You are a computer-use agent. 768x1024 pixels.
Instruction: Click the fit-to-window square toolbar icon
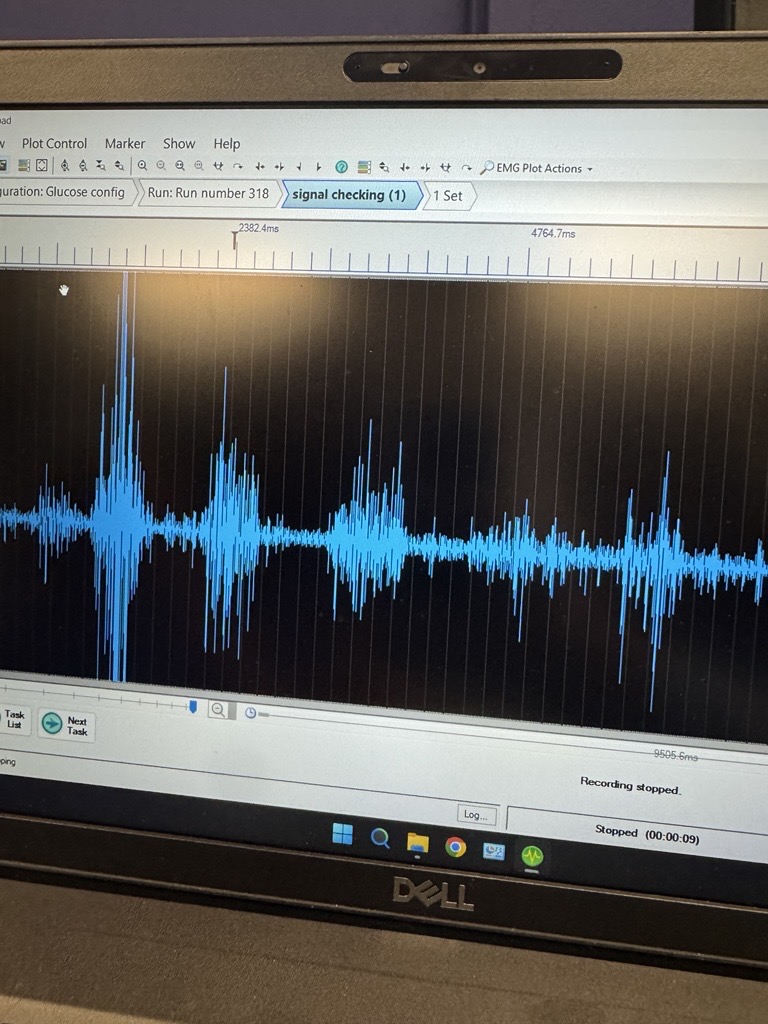pyautogui.click(x=41, y=165)
